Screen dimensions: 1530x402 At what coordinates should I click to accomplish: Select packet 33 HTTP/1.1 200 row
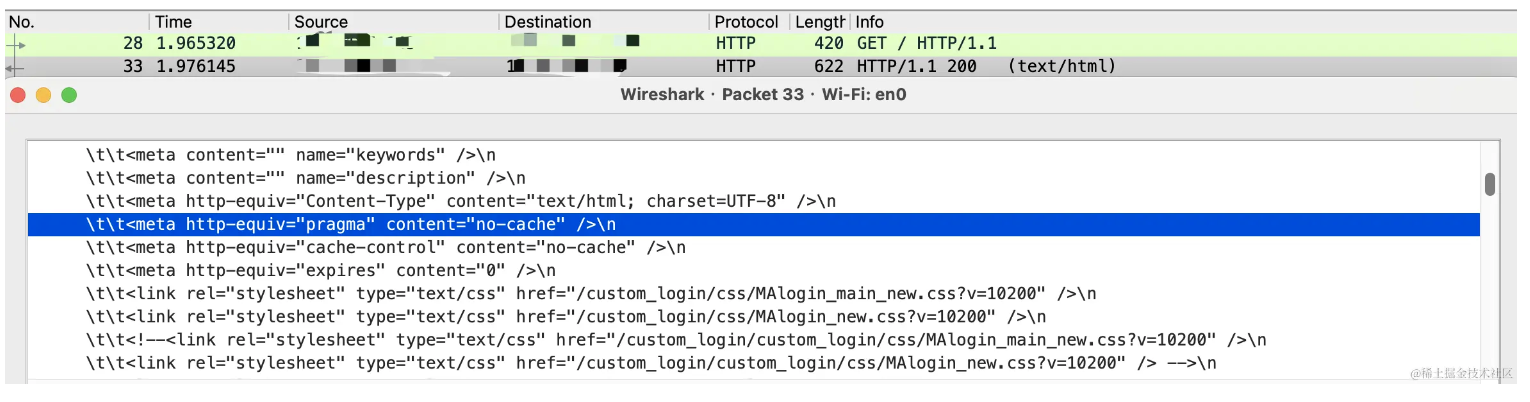point(762,66)
